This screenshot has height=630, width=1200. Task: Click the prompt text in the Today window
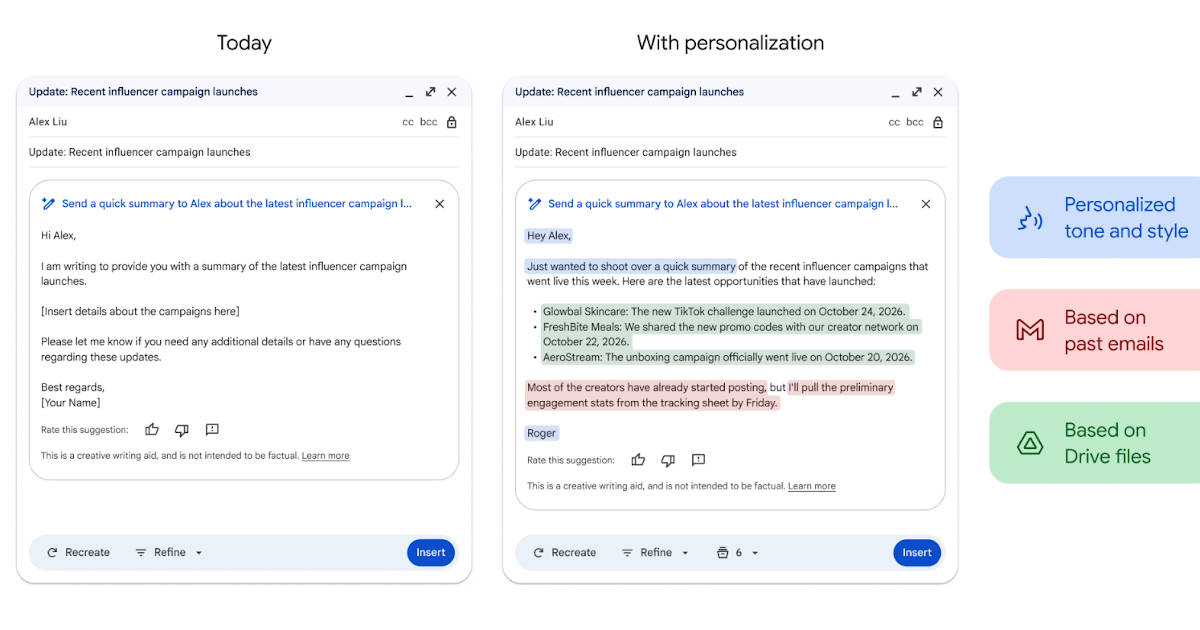237,204
